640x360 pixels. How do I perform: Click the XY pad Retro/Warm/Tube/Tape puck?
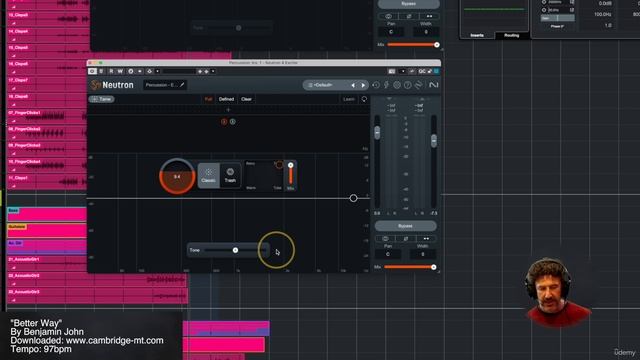point(279,165)
